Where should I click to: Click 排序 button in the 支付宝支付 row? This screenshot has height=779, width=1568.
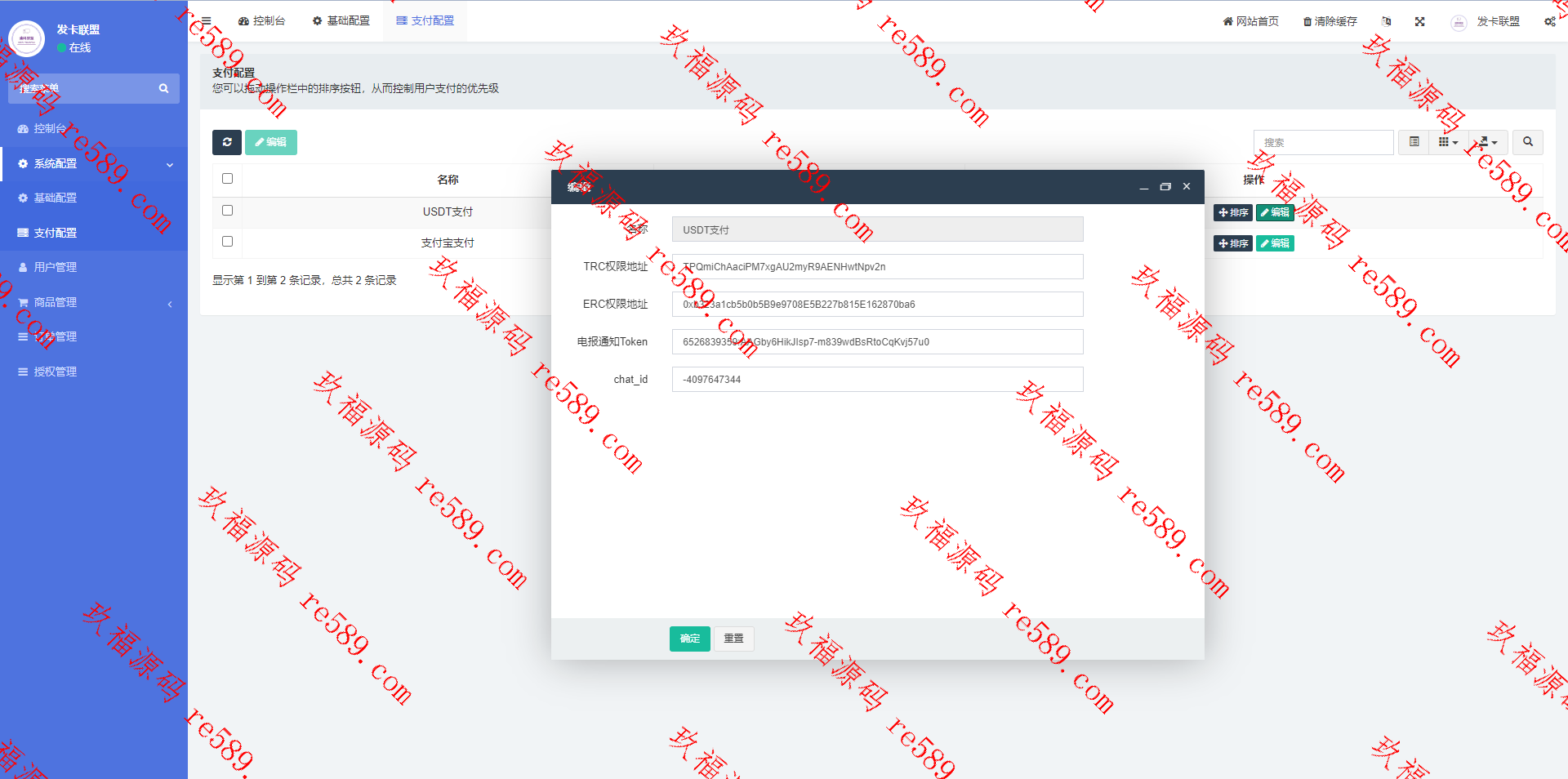[1233, 243]
